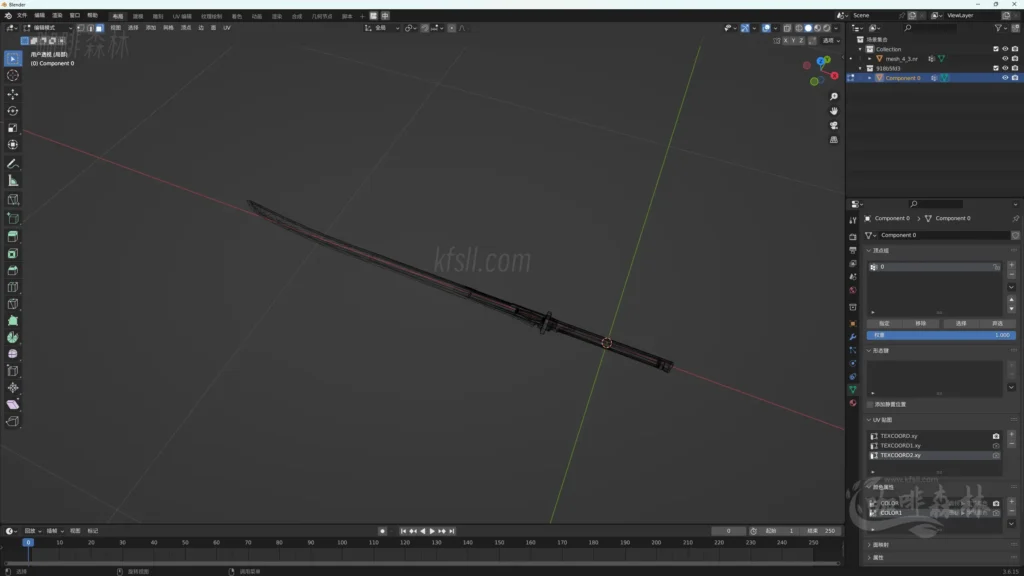Select the Move tool in the left toolbar

[13, 93]
